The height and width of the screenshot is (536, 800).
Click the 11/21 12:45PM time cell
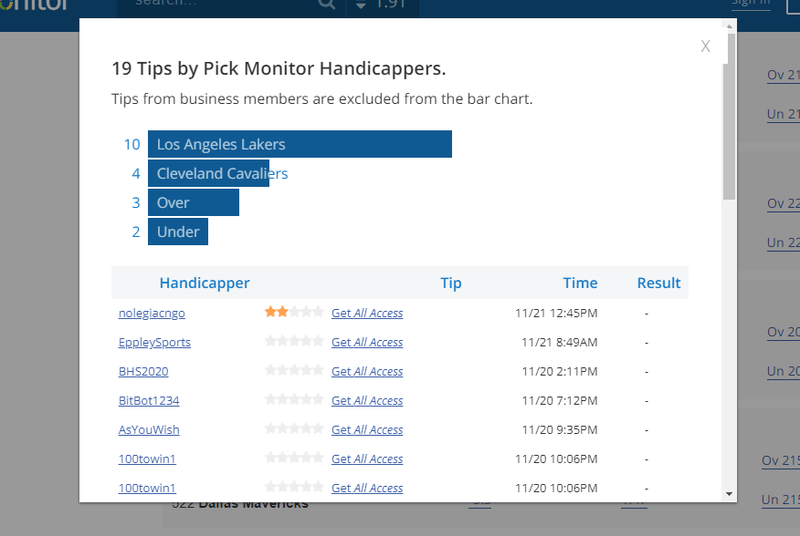[556, 313]
